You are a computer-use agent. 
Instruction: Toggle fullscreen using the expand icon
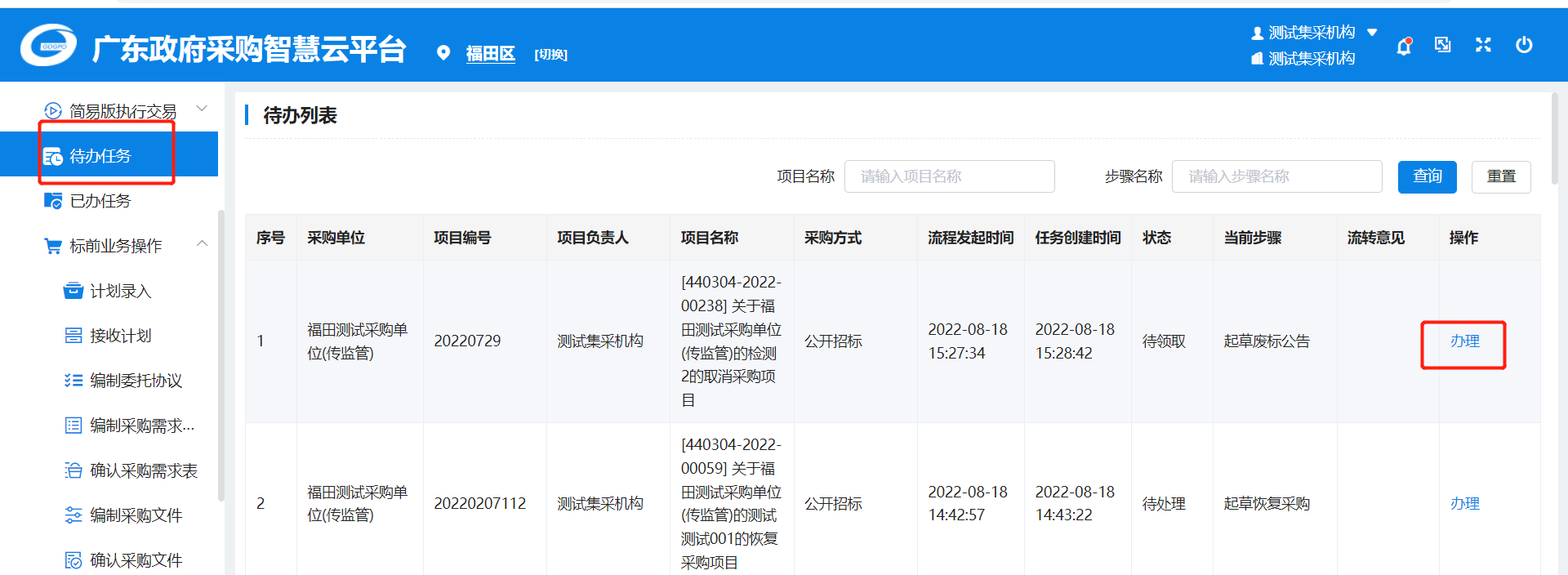point(1483,45)
